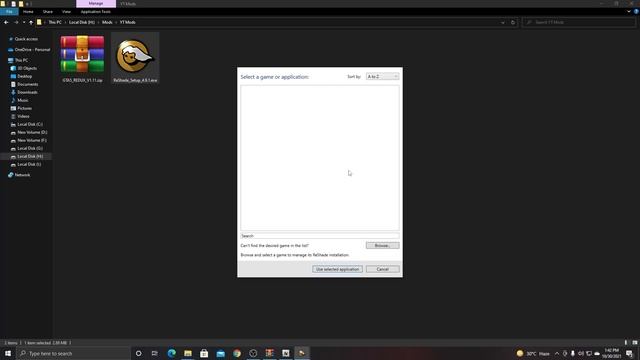Switch to the Home ribbon tab

(x=28, y=11)
